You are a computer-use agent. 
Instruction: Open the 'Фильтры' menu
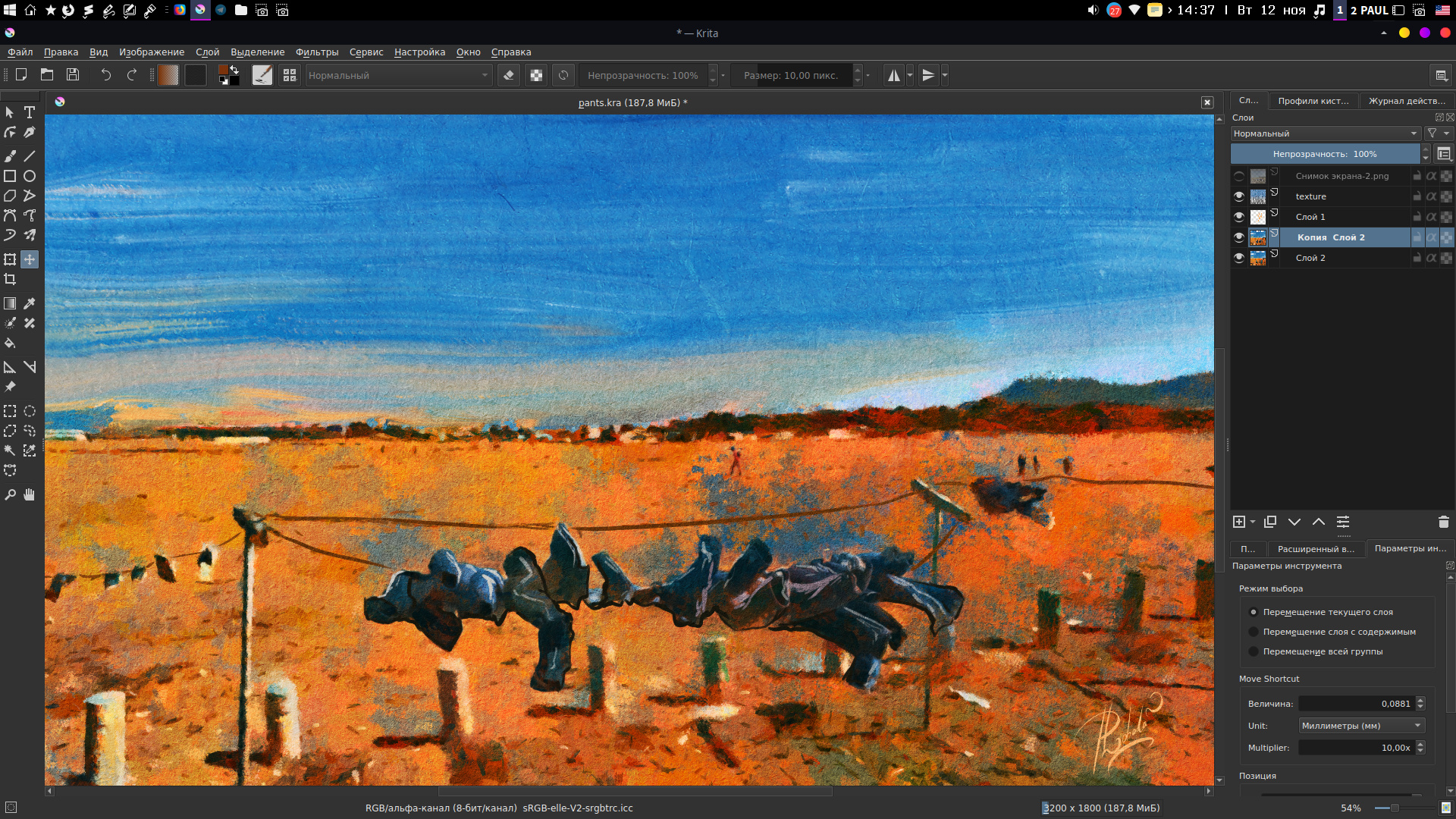tap(317, 52)
